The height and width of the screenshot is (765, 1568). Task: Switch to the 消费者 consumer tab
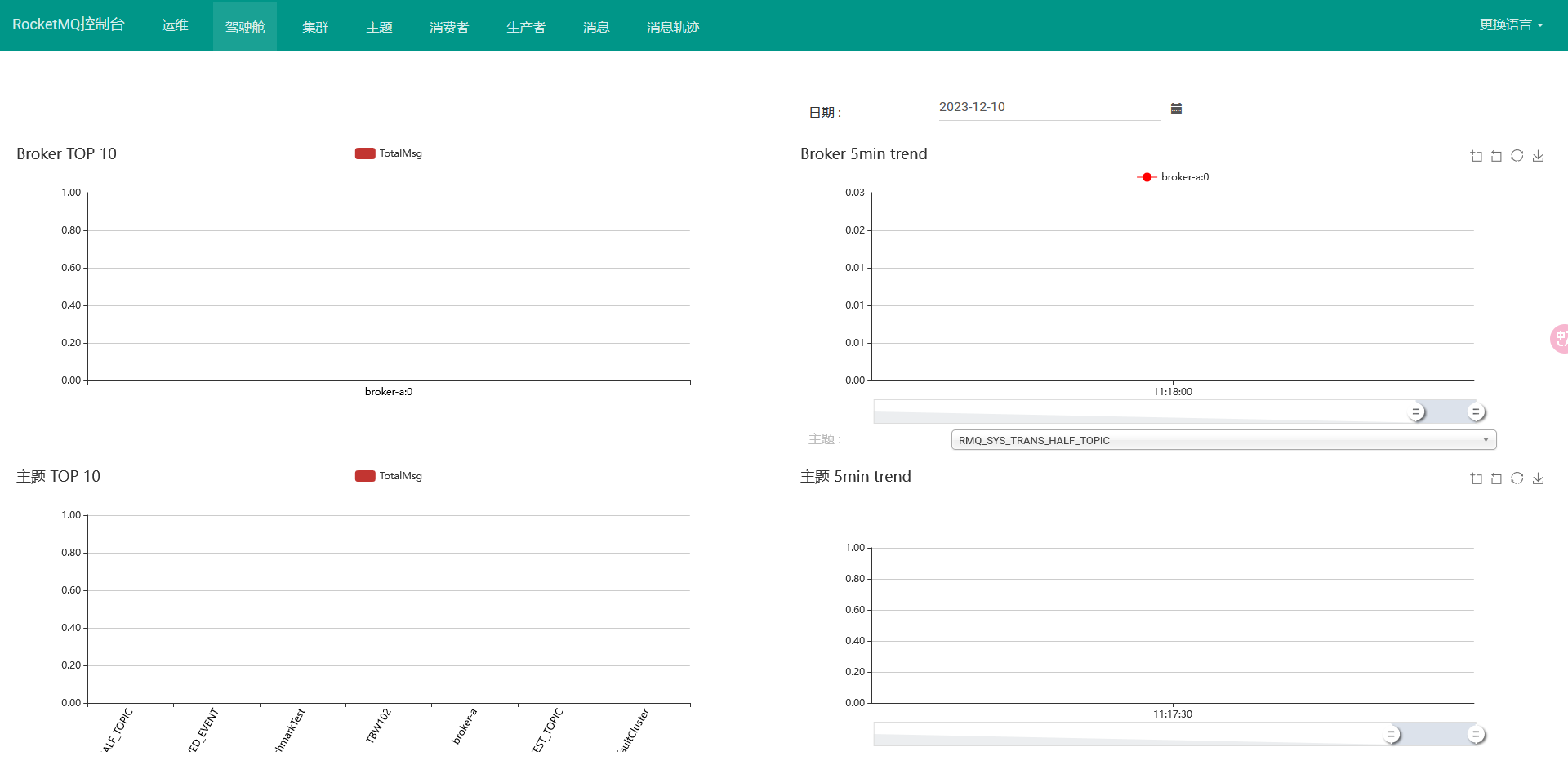(x=449, y=26)
